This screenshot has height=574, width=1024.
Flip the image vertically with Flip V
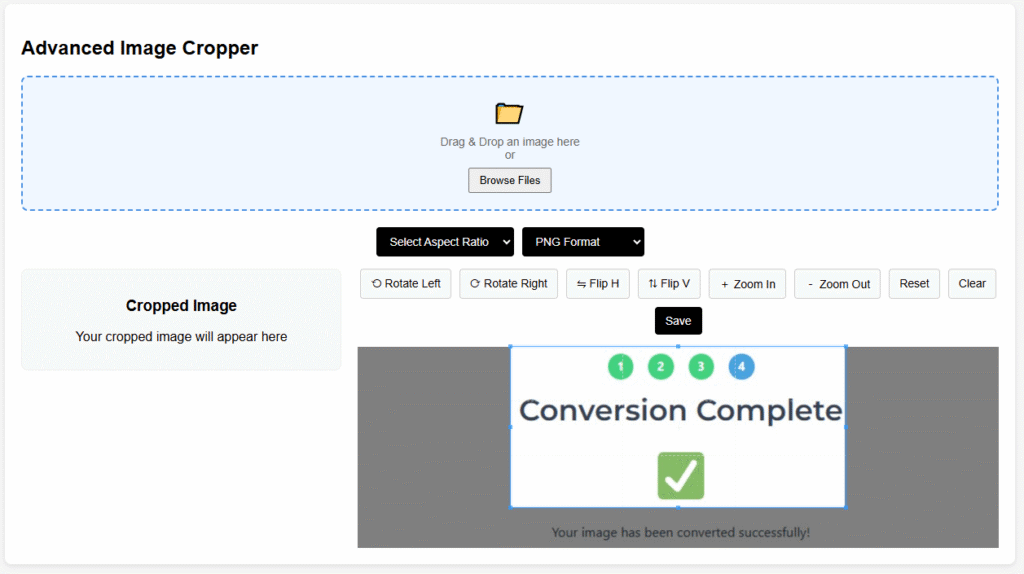[x=669, y=284]
